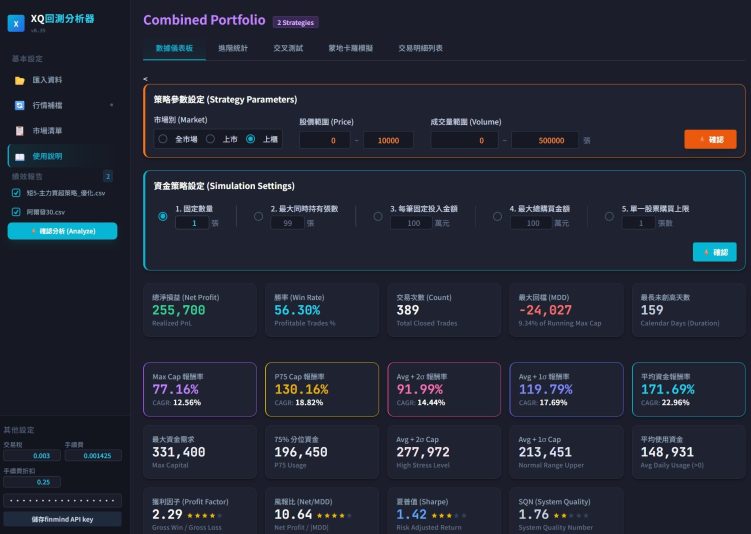Click the collapse arrow above Strategy Parameters
751x534 pixels.
(146, 78)
